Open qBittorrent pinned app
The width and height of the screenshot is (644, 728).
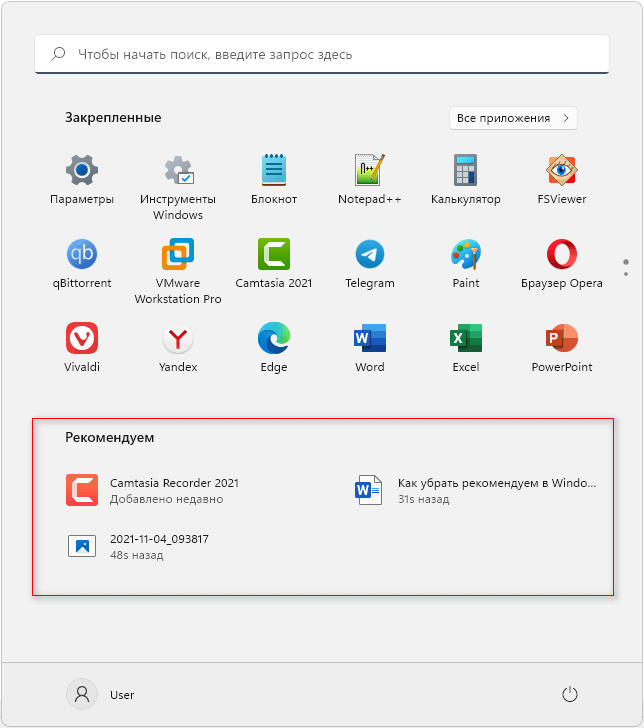click(82, 264)
